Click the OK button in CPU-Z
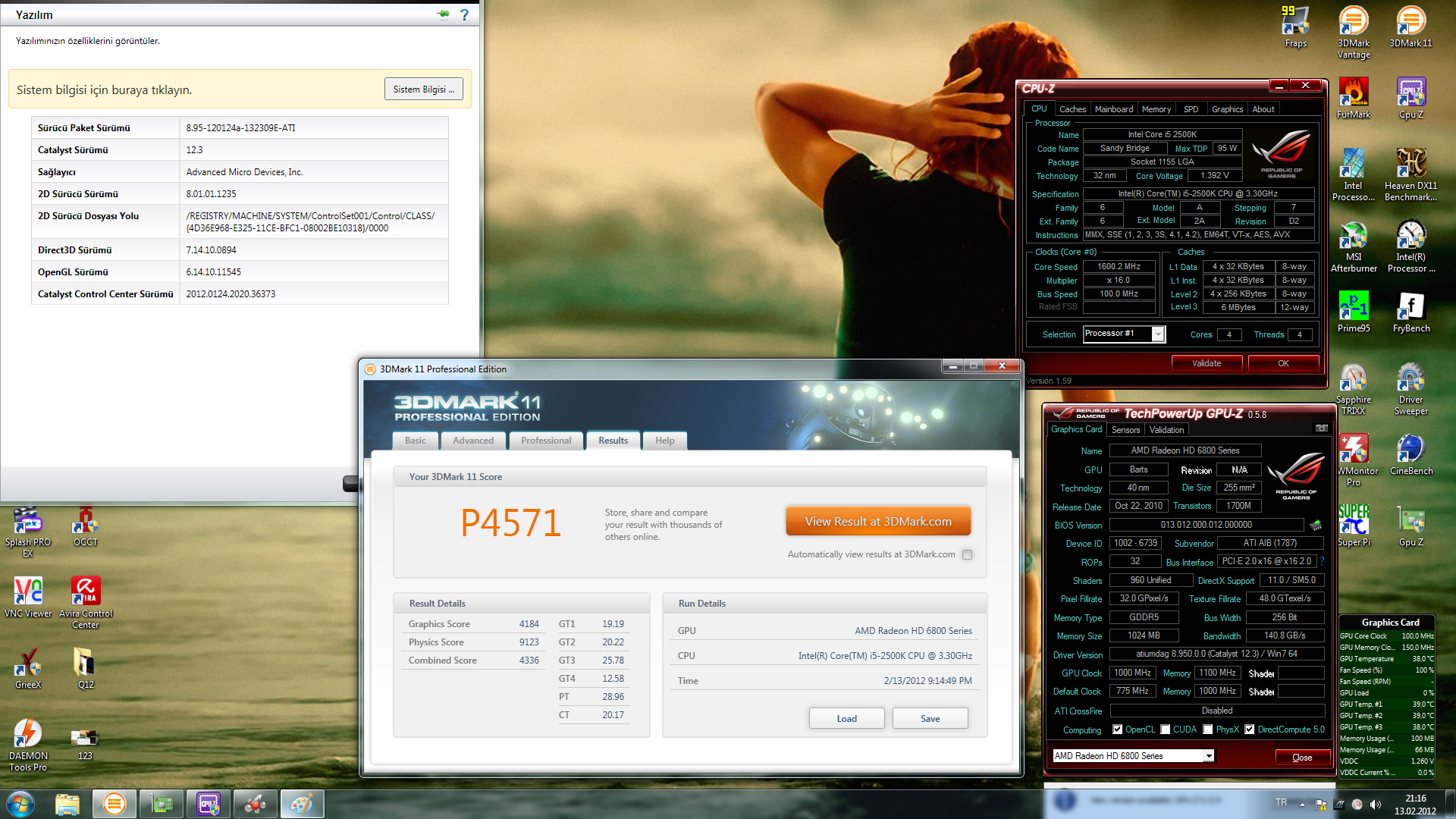Screen dimensions: 1456x819 click(1283, 363)
